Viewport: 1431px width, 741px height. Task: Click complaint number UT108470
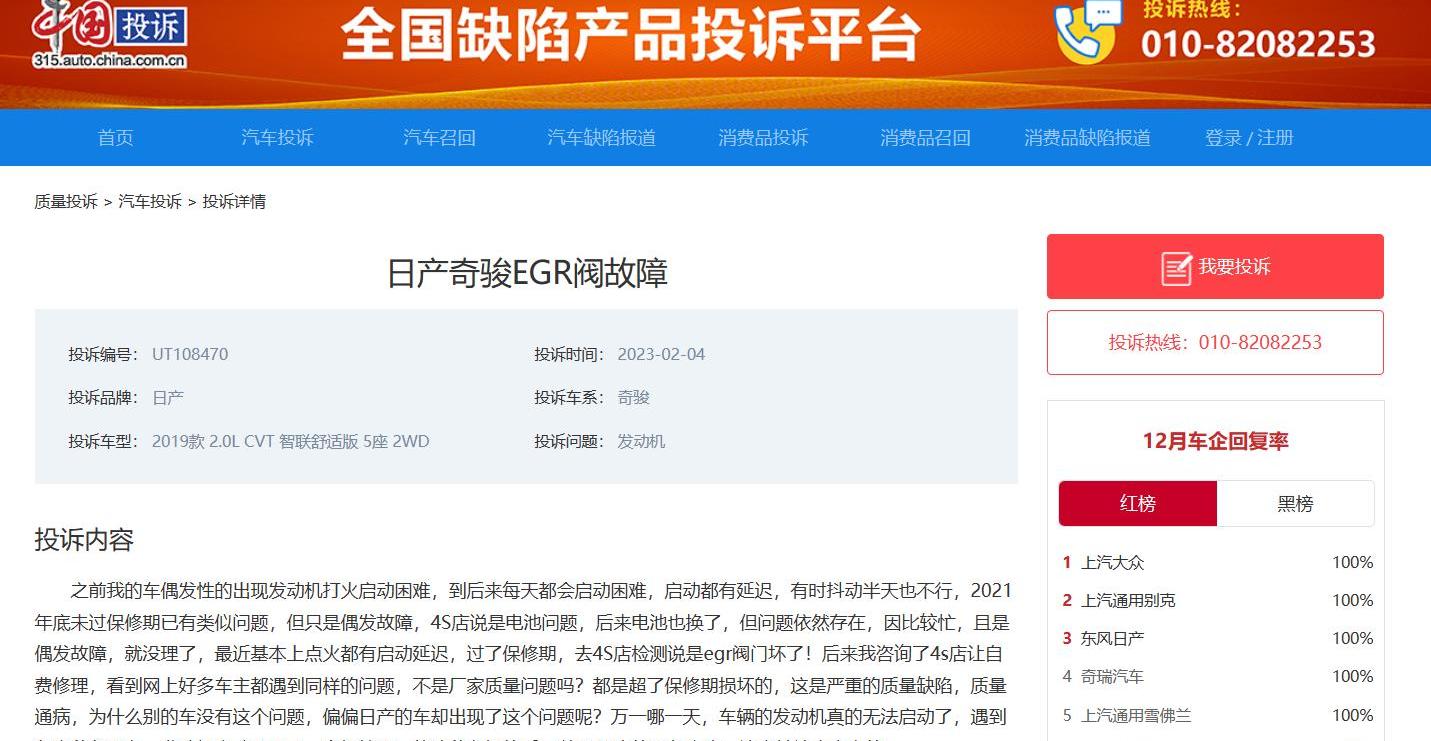tap(190, 354)
